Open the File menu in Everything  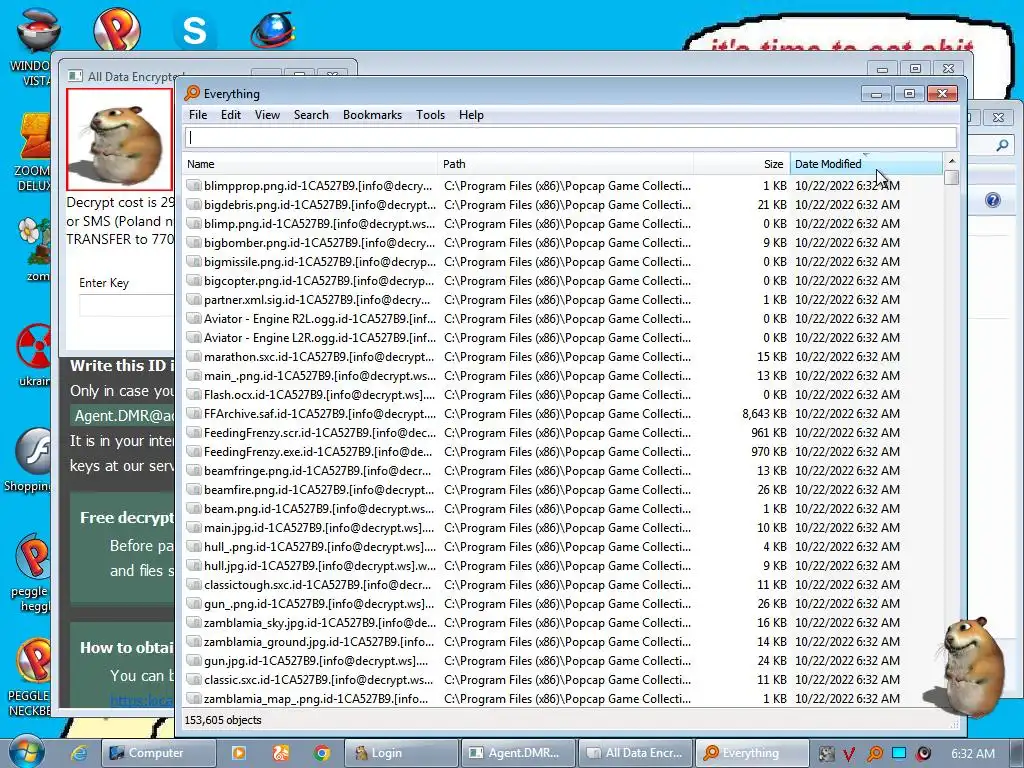coord(198,115)
